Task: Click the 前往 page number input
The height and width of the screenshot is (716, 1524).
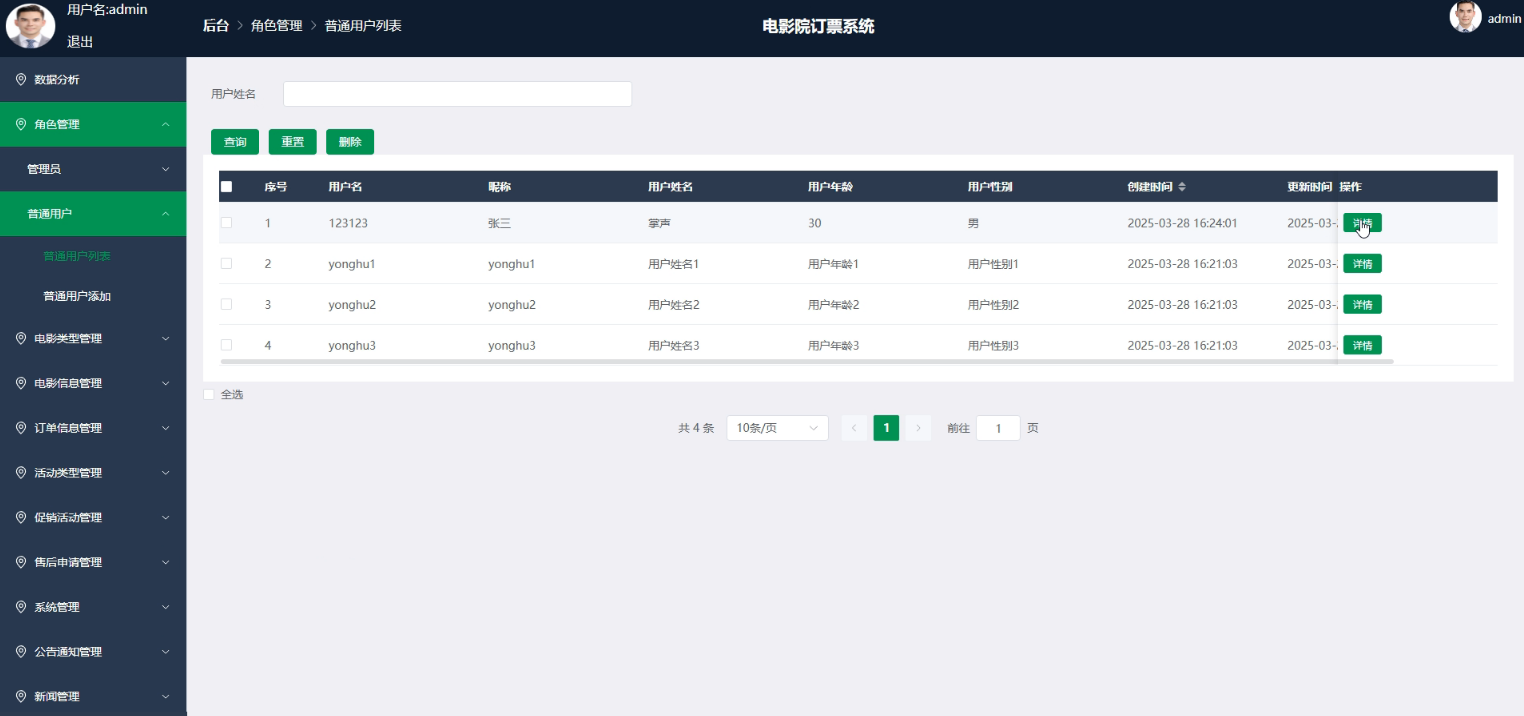Action: 998,428
